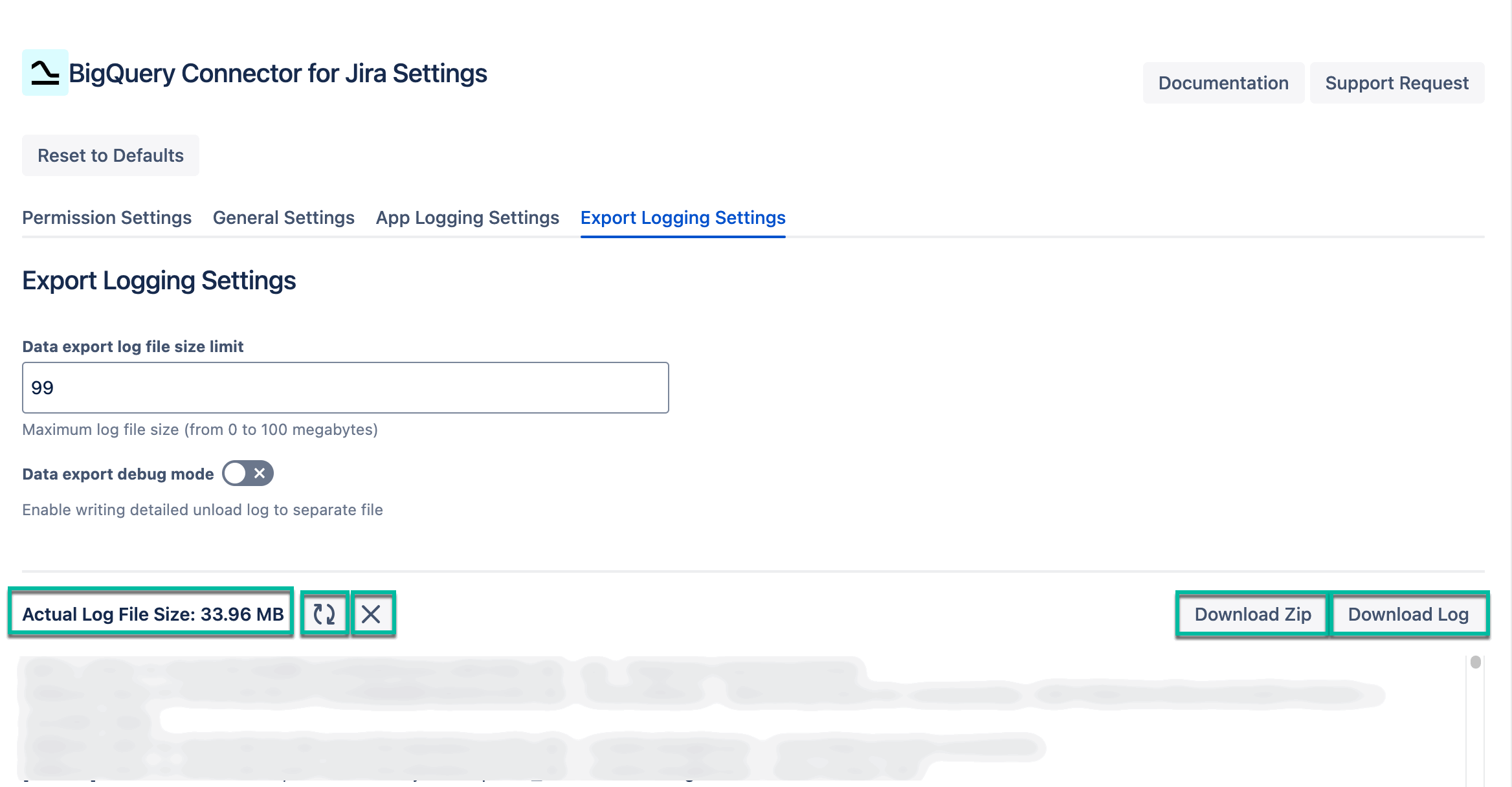Toggle off Data export debug mode
The height and width of the screenshot is (787, 1512).
pyautogui.click(x=248, y=474)
